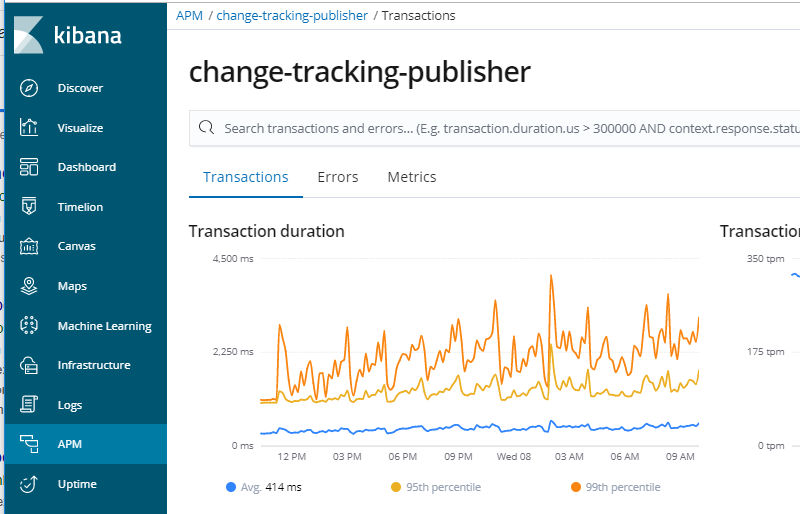Select Infrastructure label in sidebar
This screenshot has width=800, height=514.
click(x=94, y=365)
